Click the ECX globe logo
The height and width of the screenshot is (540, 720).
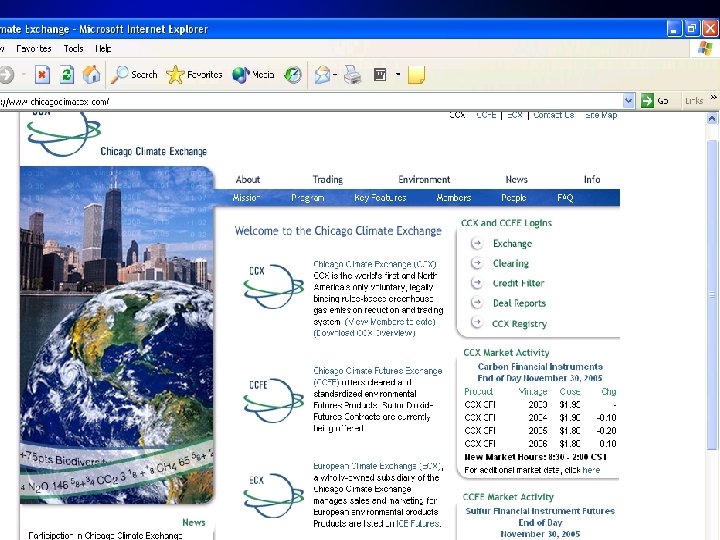coord(274,495)
